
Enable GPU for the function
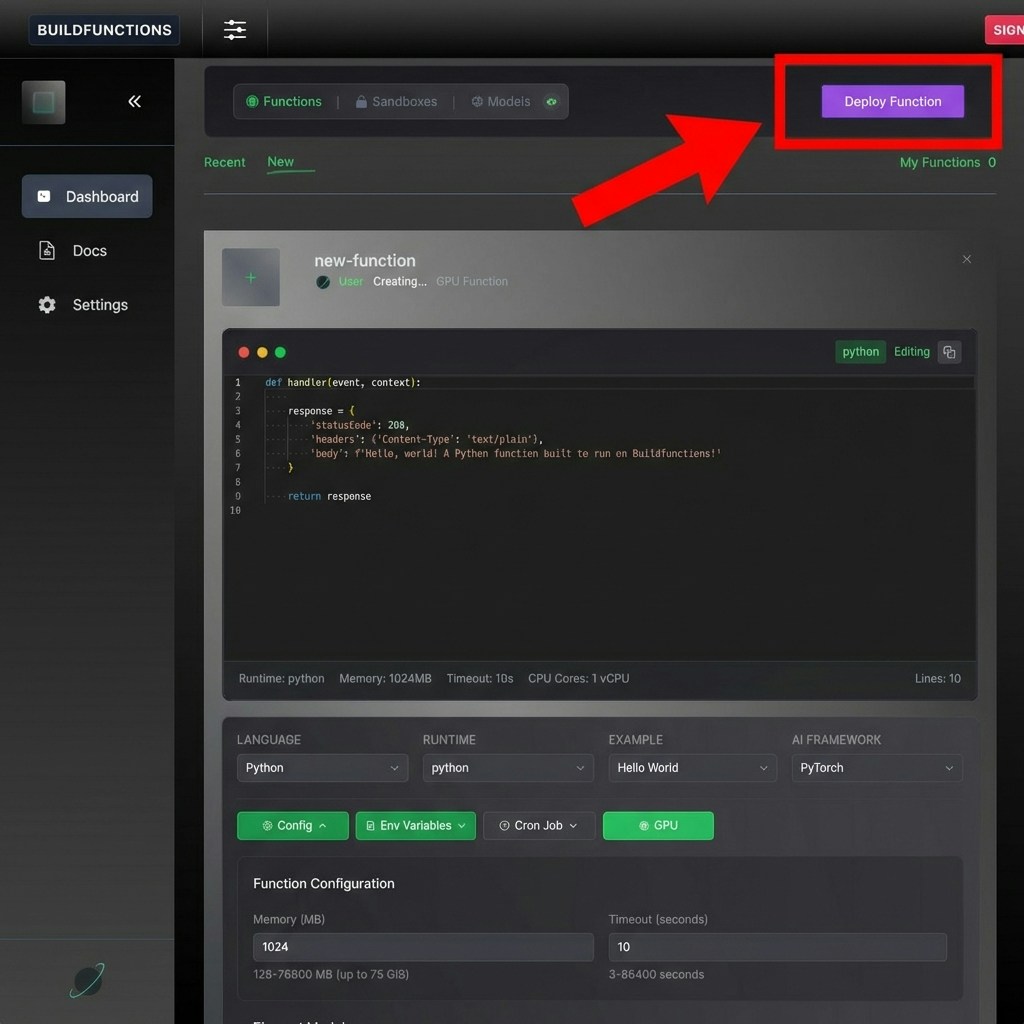[658, 825]
